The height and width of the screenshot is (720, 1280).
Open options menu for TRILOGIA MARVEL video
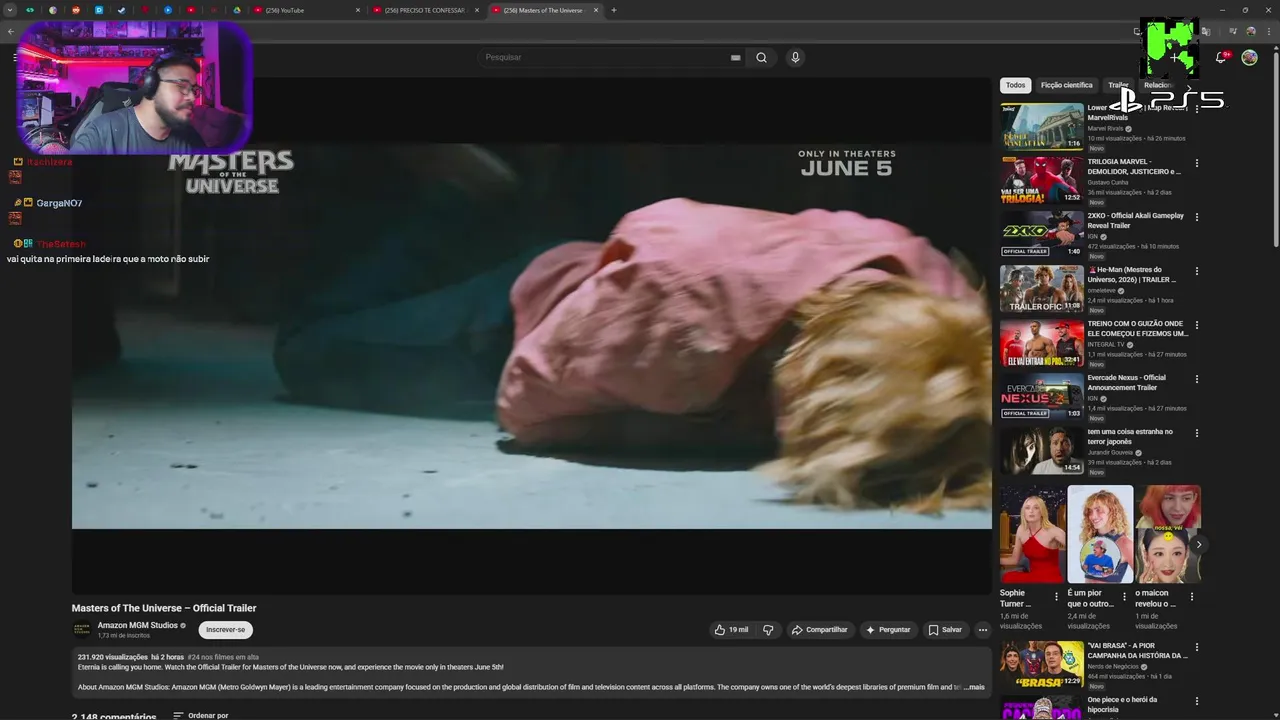pos(1196,163)
